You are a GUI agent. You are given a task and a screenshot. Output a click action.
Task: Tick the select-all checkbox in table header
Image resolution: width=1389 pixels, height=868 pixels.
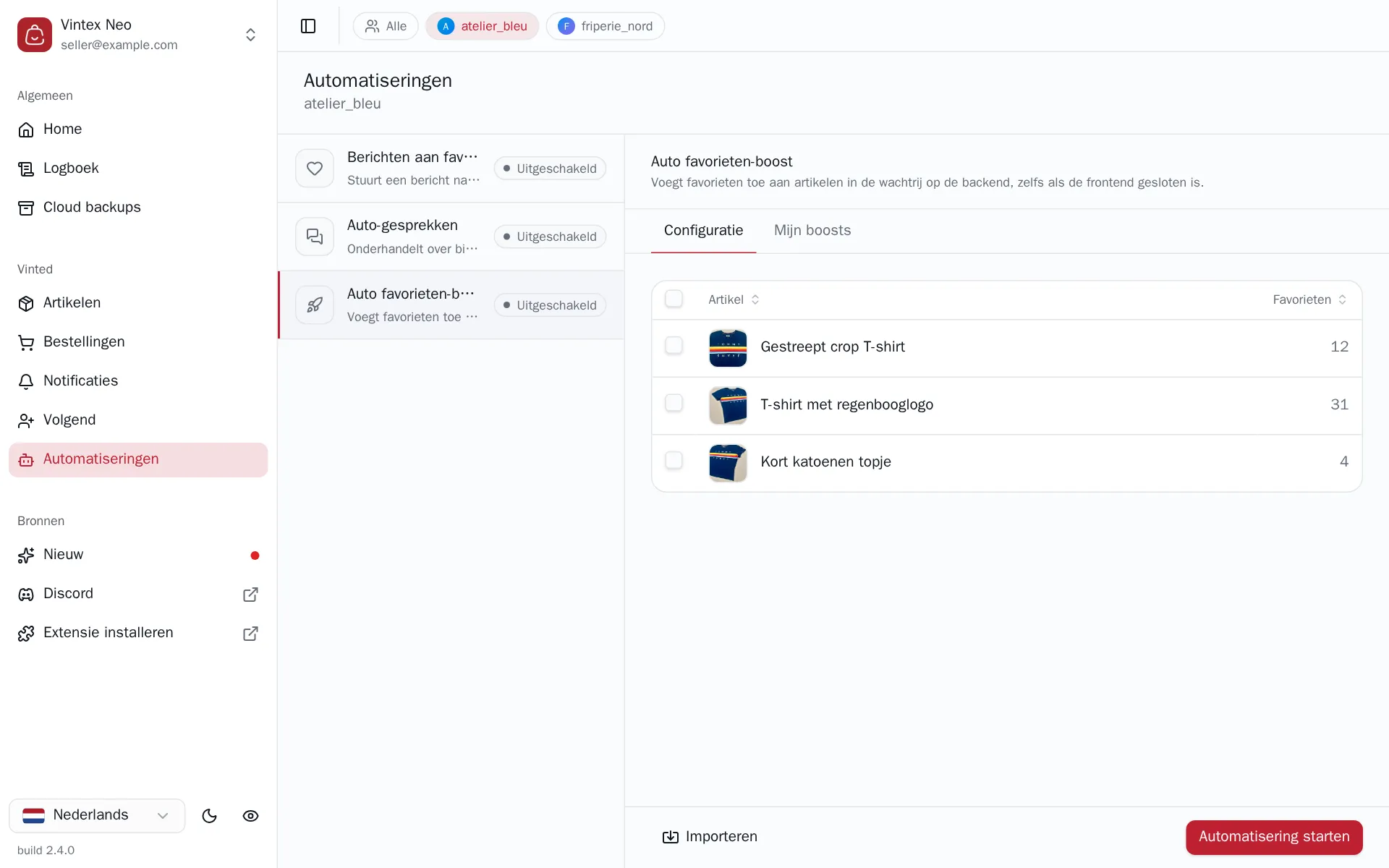point(674,299)
